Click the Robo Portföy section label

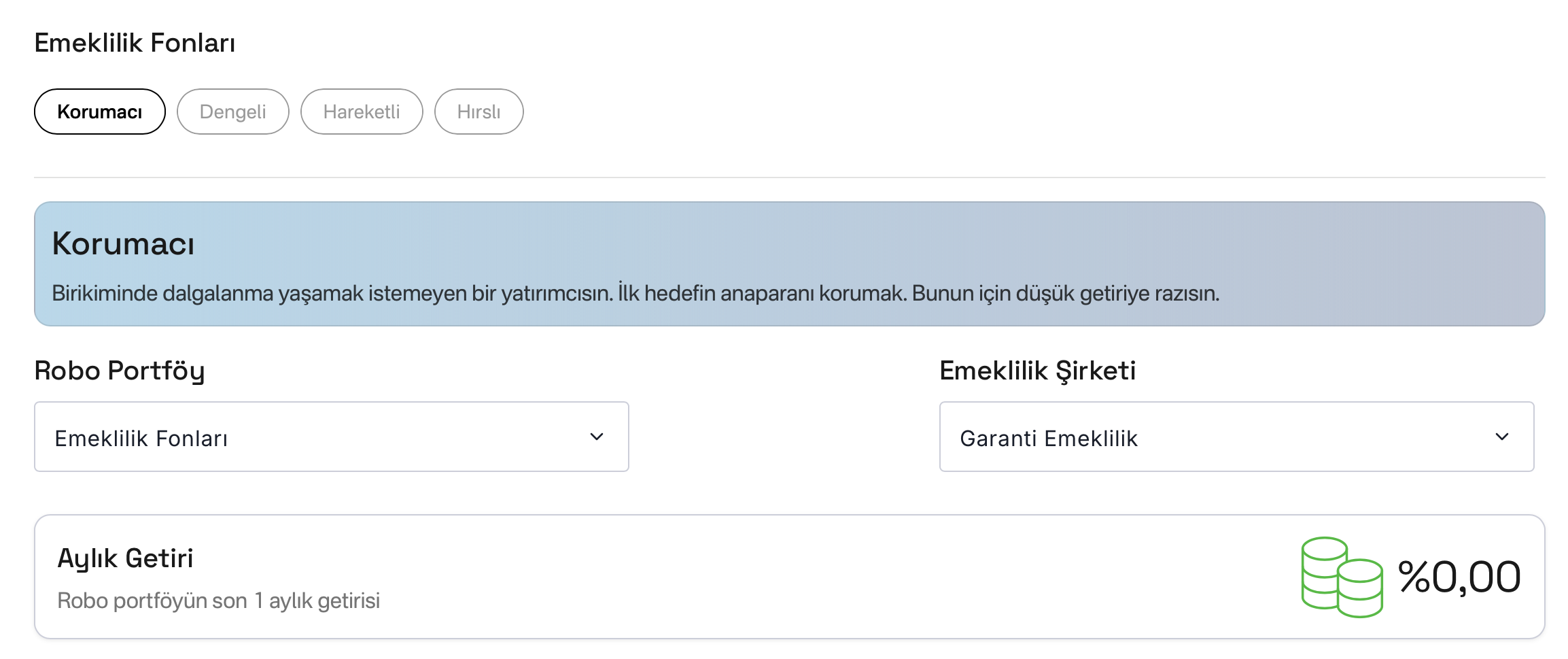point(120,371)
